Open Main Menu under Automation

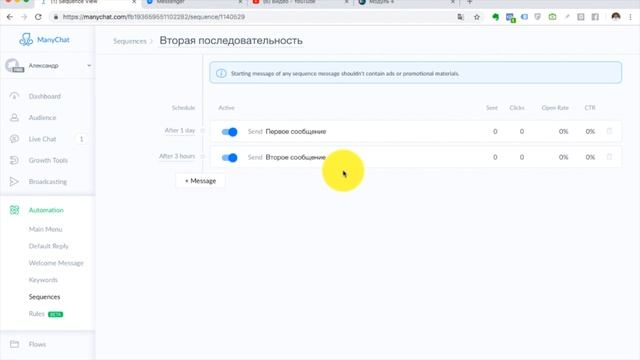click(x=45, y=229)
